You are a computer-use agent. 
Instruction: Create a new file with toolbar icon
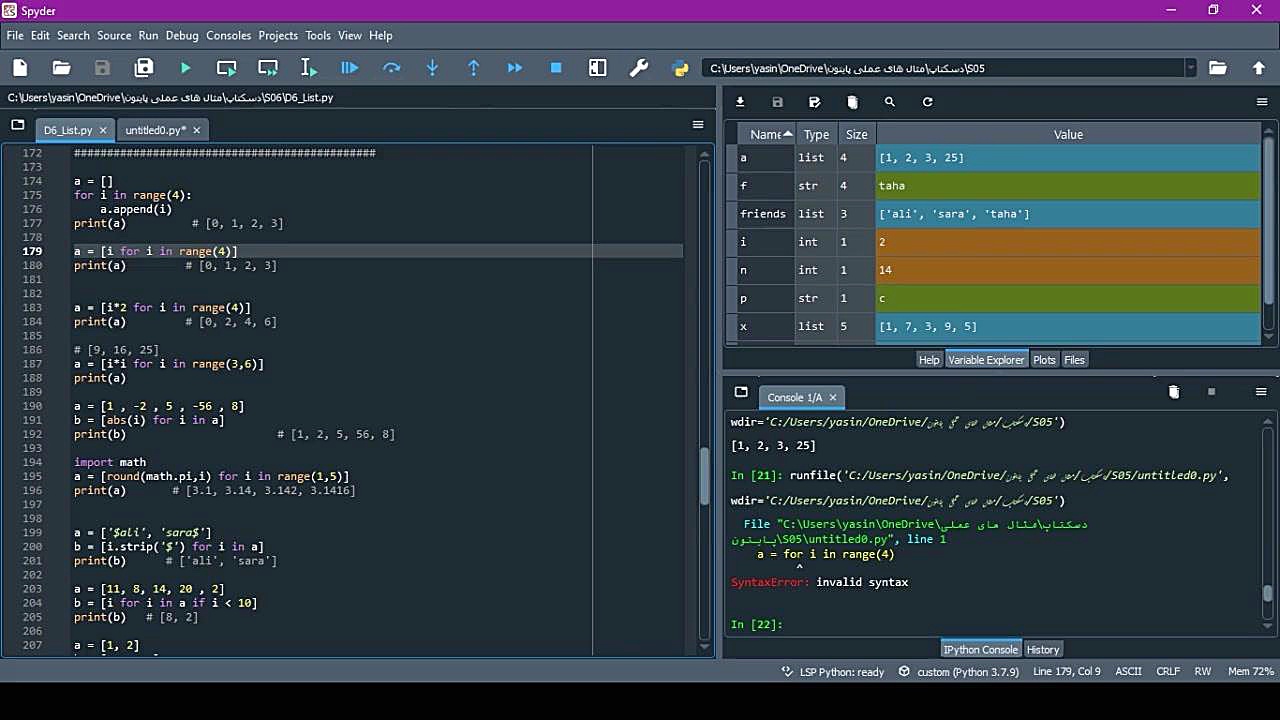coord(20,68)
